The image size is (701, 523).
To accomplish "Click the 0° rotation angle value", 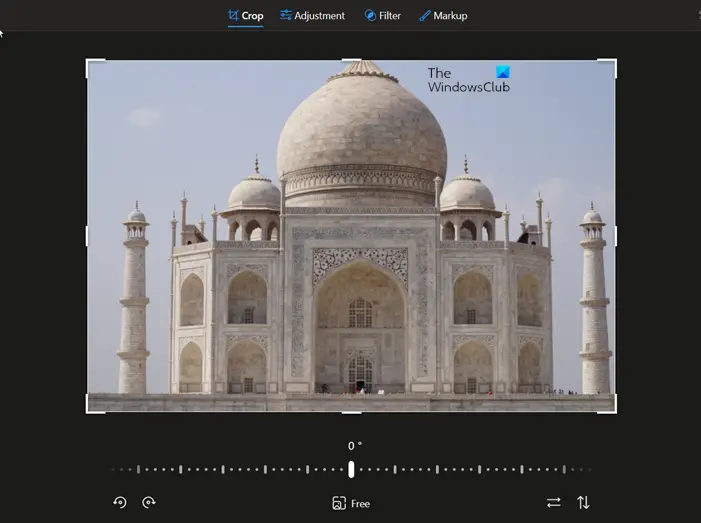I will (355, 446).
